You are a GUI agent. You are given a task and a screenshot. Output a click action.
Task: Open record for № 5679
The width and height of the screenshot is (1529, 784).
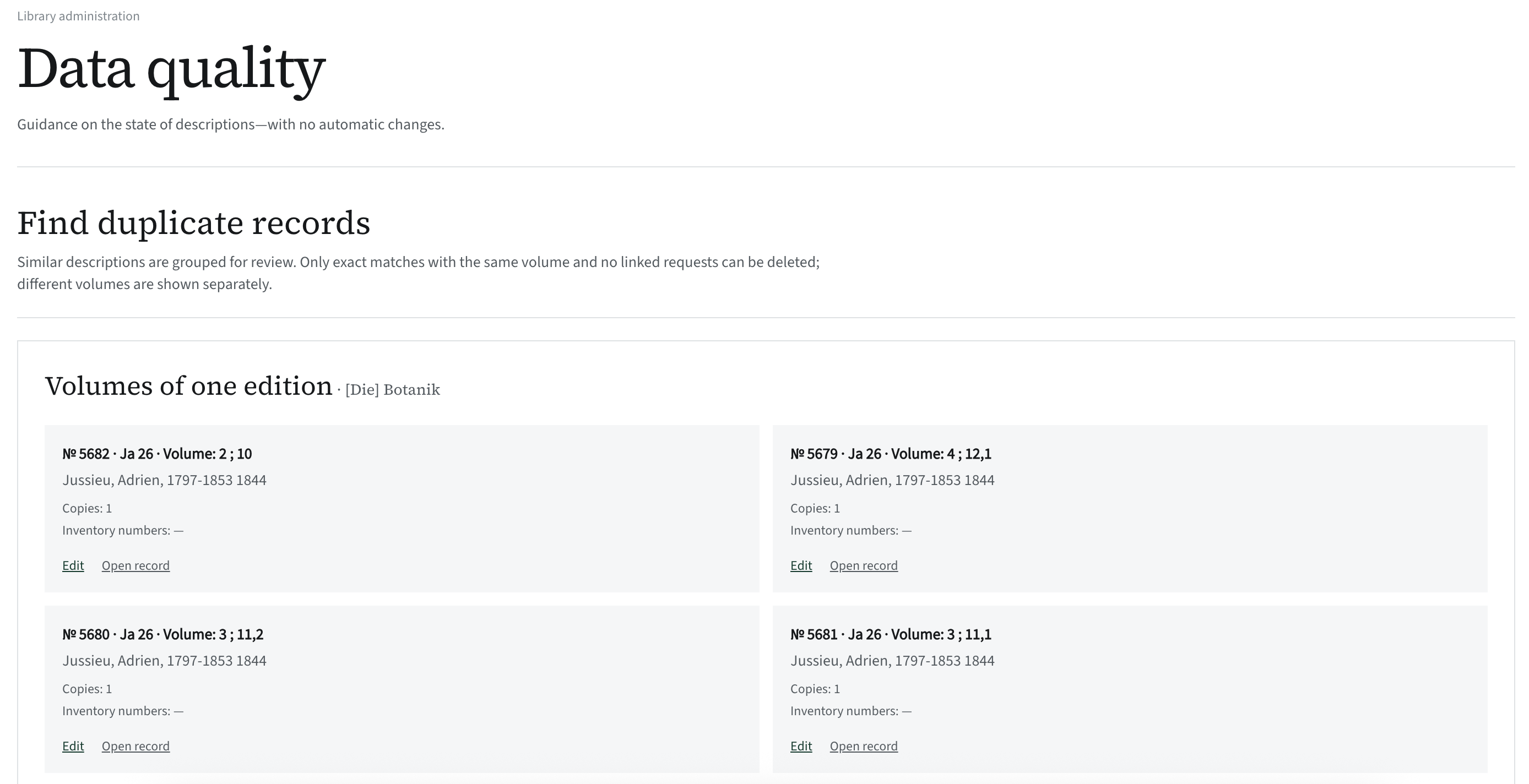tap(864, 565)
